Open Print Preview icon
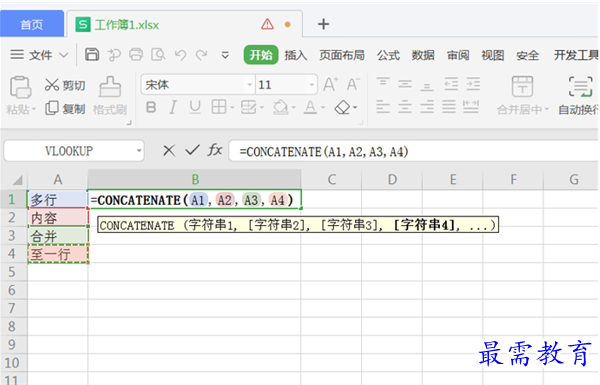Image resolution: width=600 pixels, height=385 pixels. 158,55
